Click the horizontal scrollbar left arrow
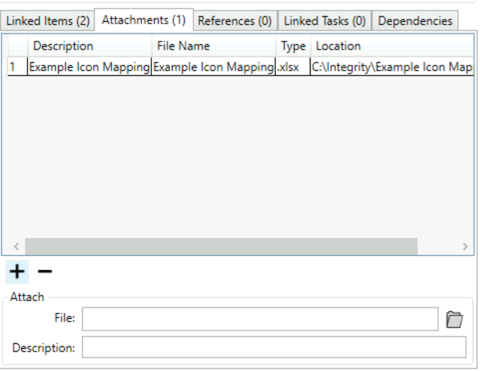Viewport: 480px width, 371px height. pos(16,247)
